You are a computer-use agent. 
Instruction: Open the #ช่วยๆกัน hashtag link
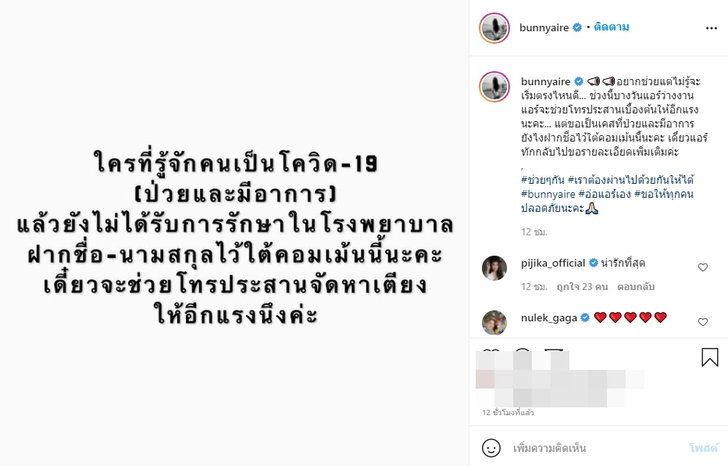coord(542,180)
